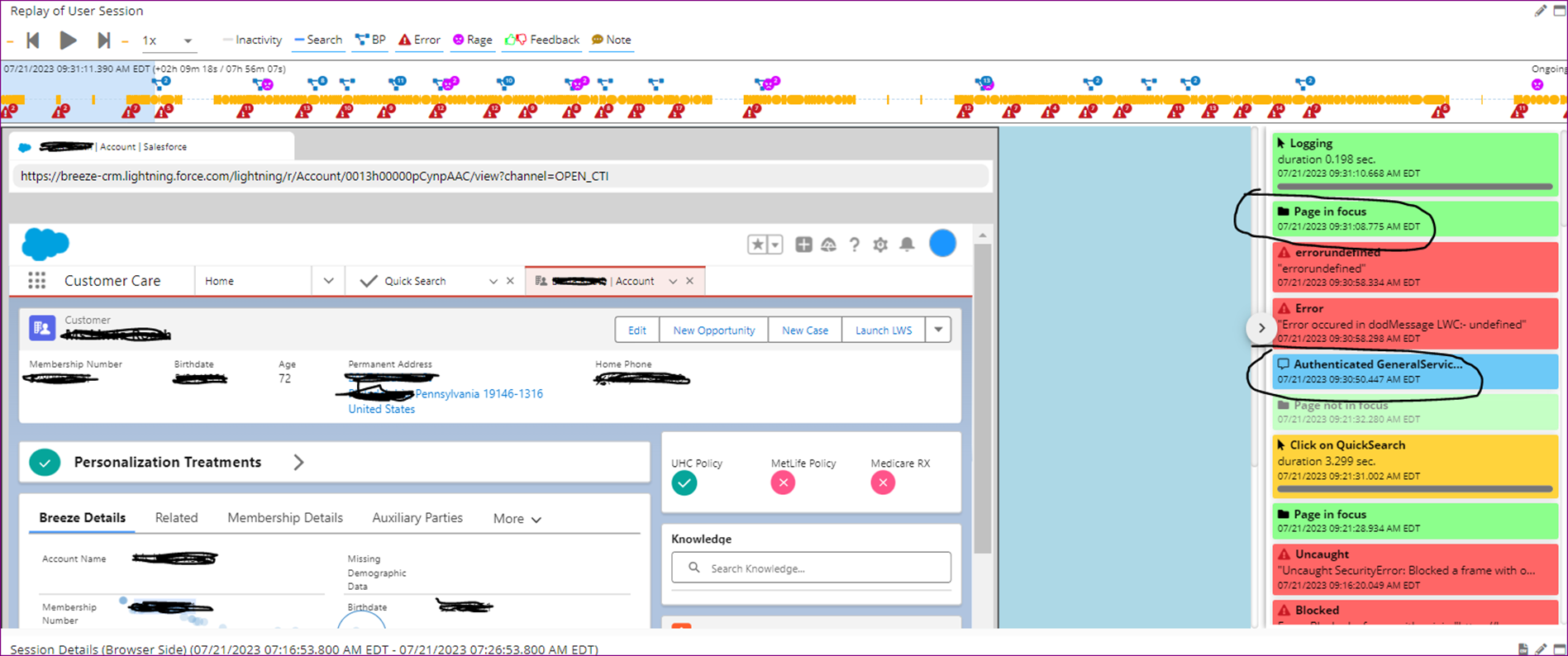Select the Quick Search workspace tab

click(414, 281)
